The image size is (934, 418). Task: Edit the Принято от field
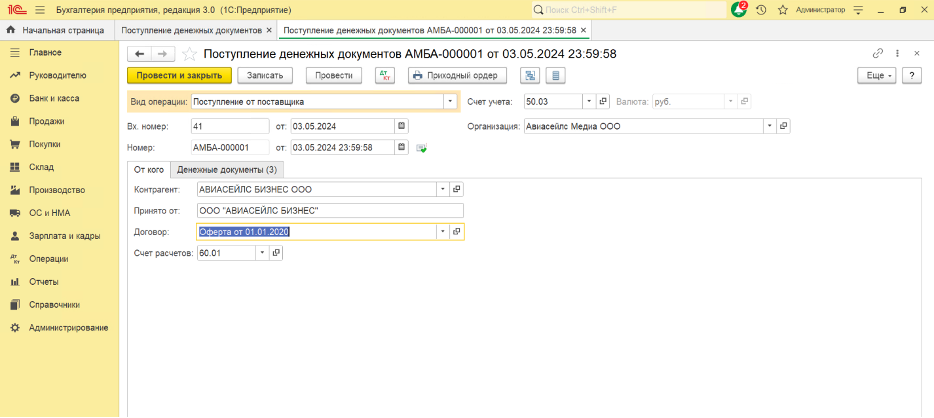point(329,211)
